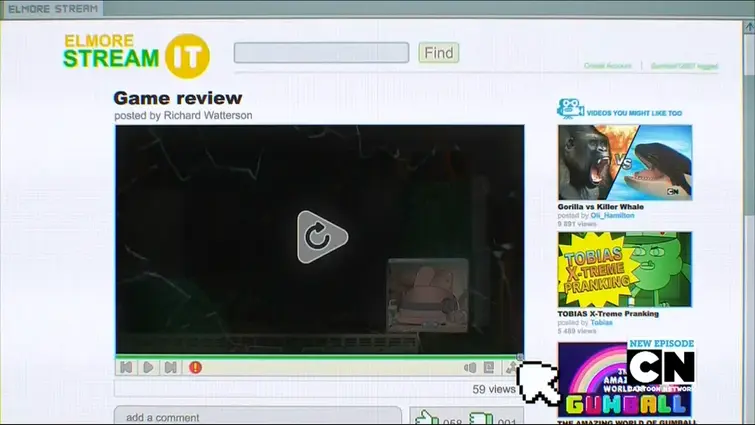Click 'Videos you might like too' heading
The width and height of the screenshot is (755, 425).
tap(634, 113)
